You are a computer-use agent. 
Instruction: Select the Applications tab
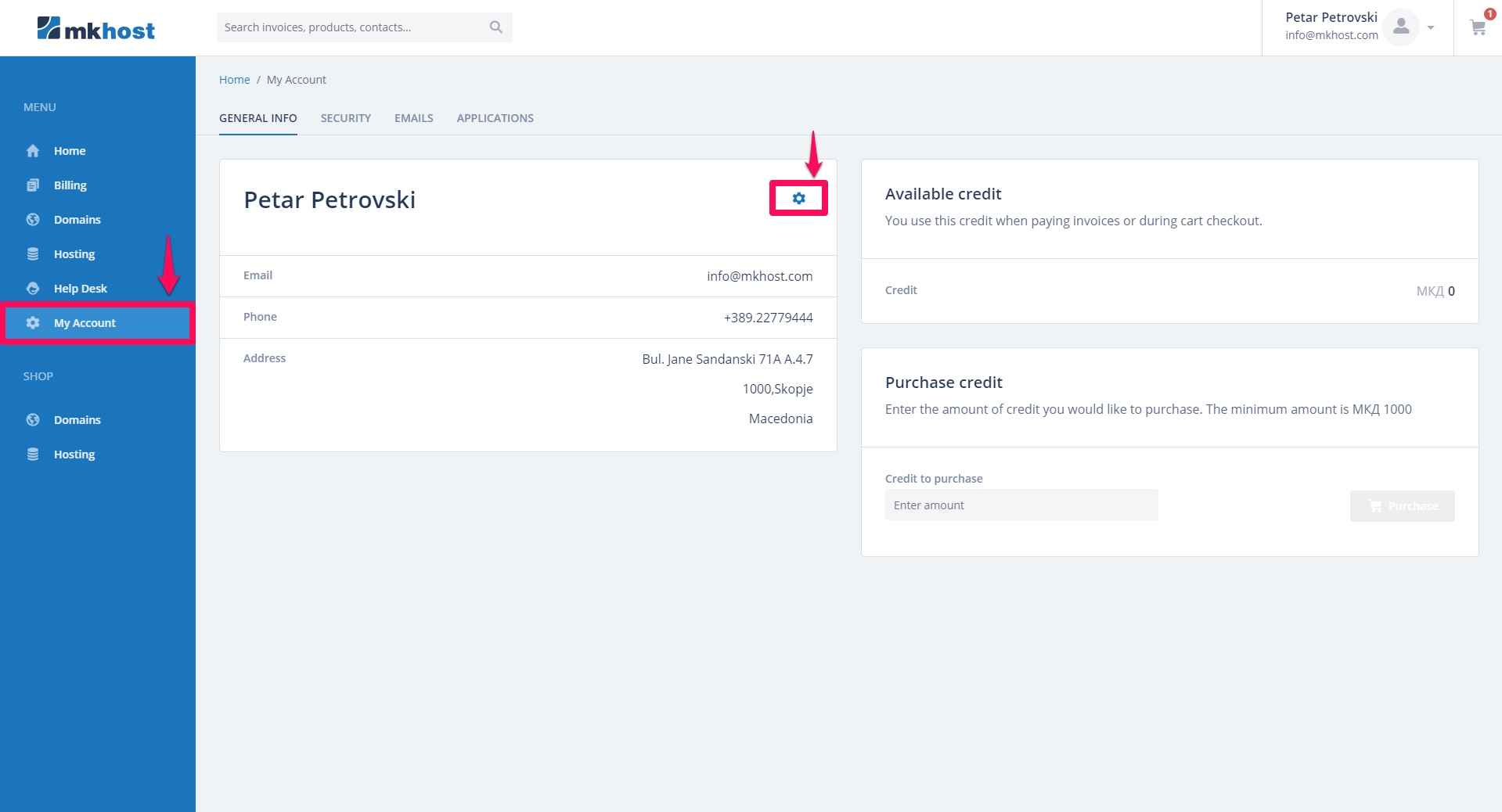point(495,118)
